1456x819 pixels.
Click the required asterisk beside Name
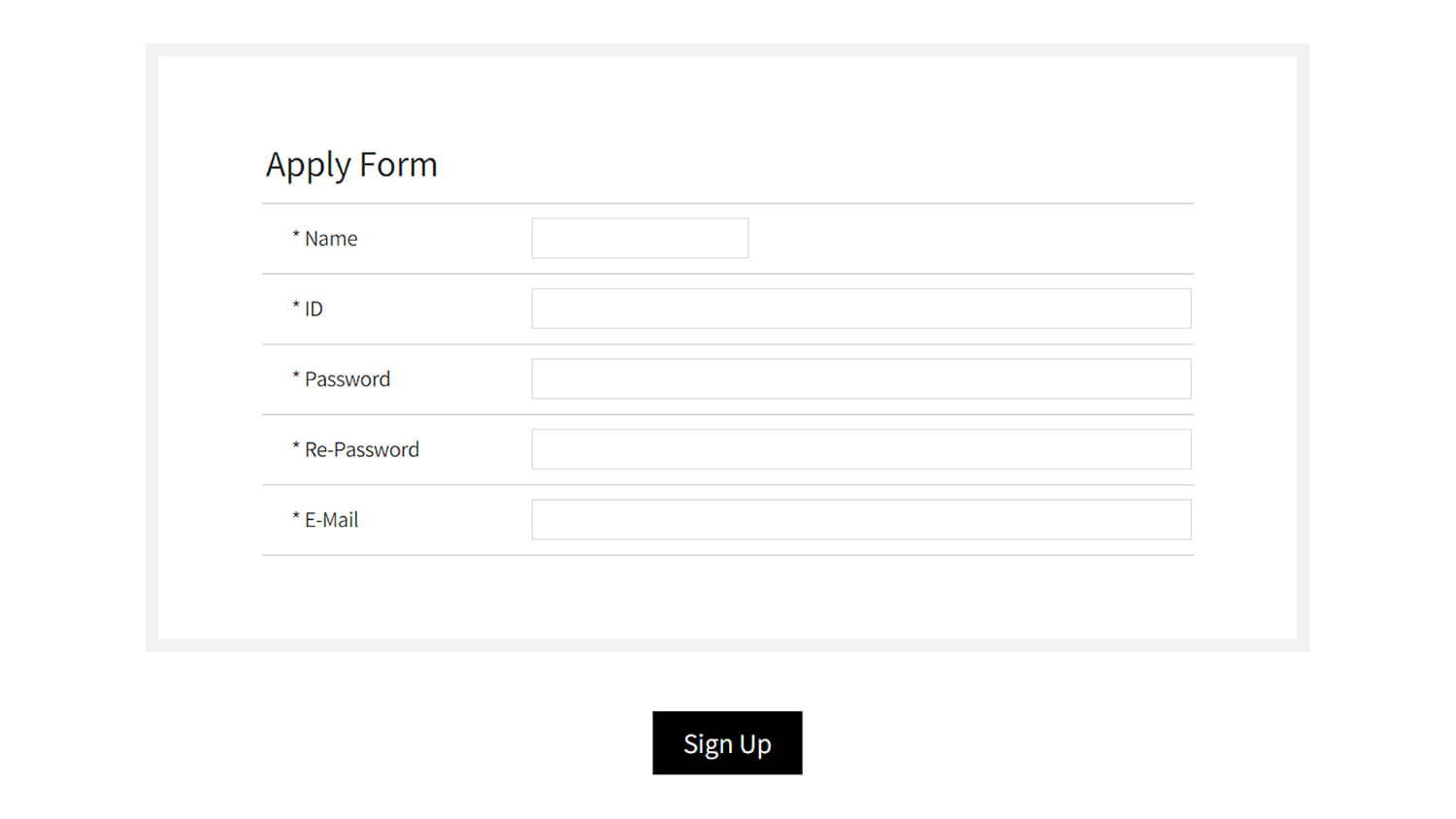pyautogui.click(x=296, y=235)
